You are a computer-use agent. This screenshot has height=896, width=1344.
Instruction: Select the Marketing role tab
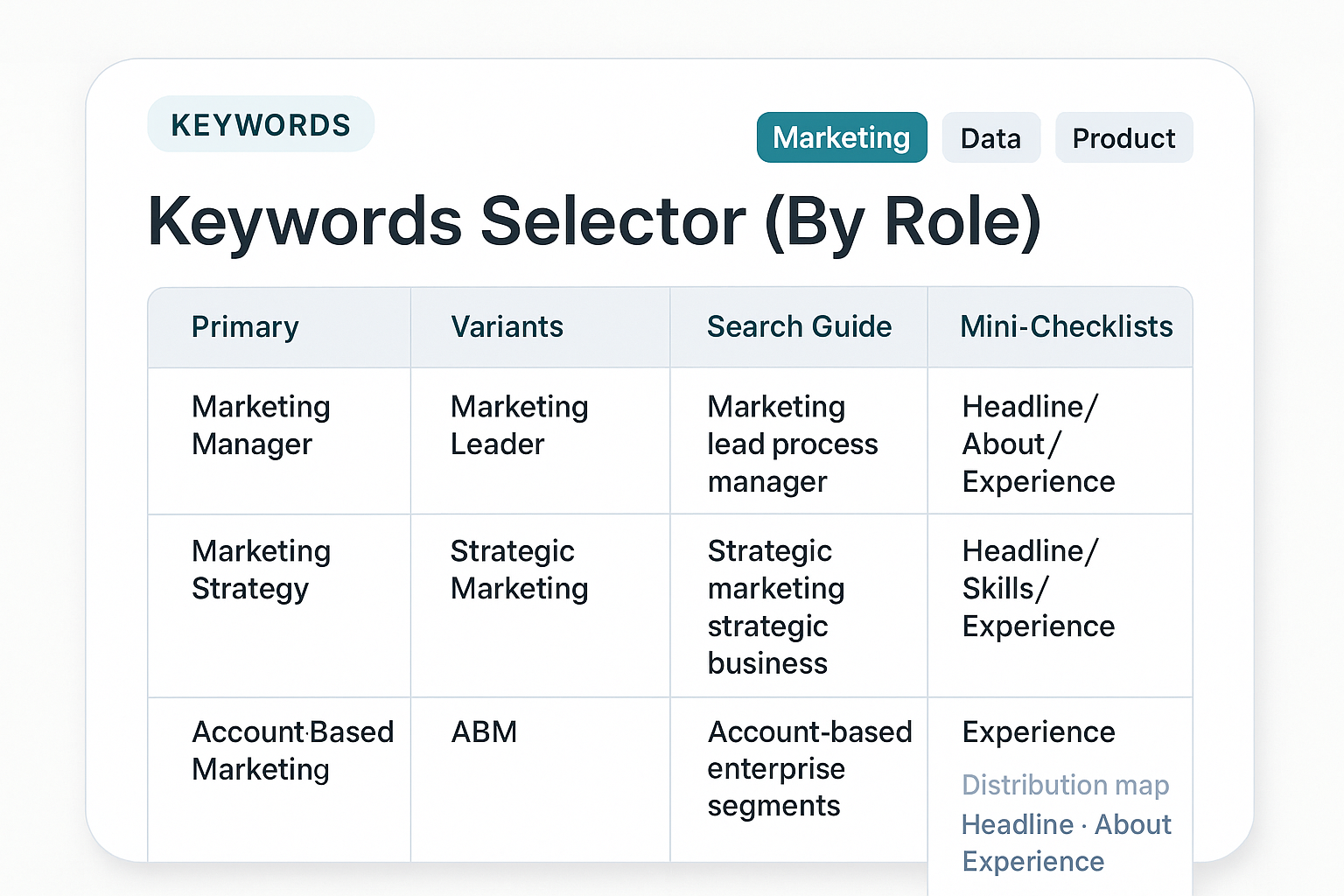tap(841, 138)
